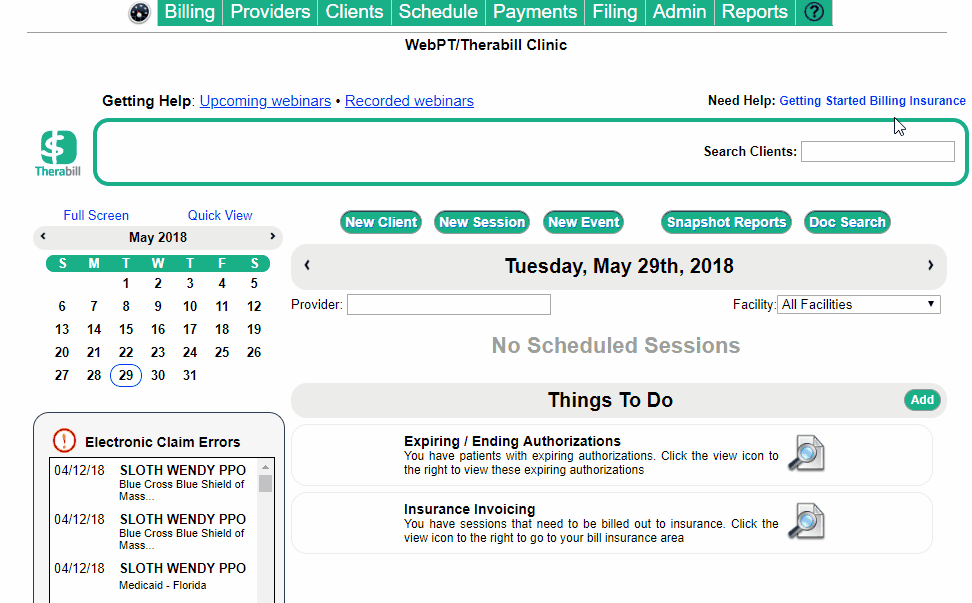This screenshot has width=972, height=603.
Task: Click the dashboard home icon in navigation bar
Action: point(140,13)
